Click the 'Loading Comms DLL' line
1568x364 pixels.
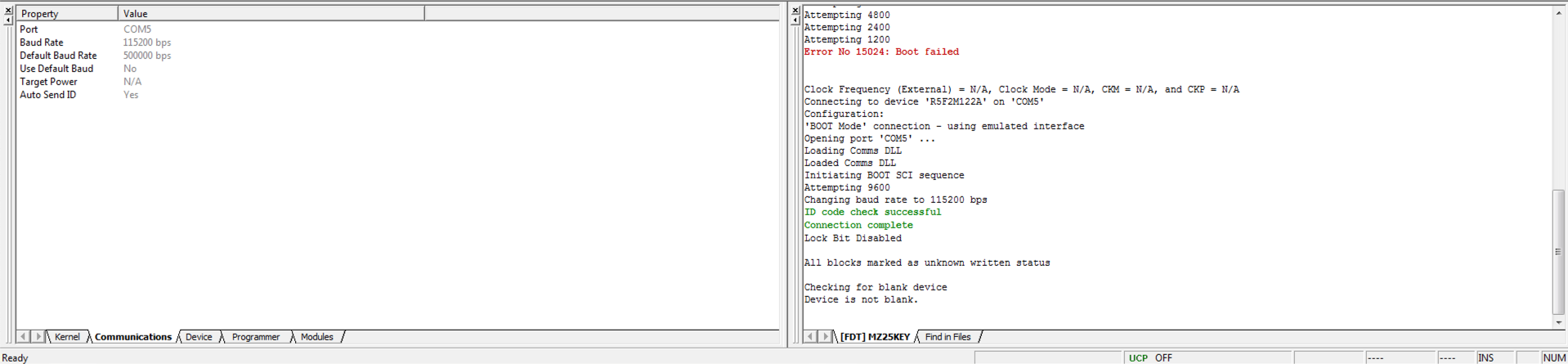tap(853, 151)
